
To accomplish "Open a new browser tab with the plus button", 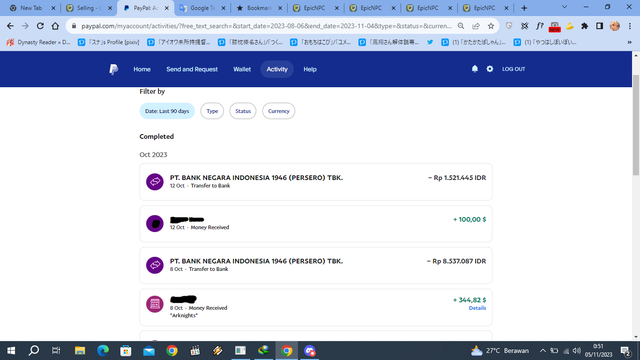I will (x=524, y=8).
